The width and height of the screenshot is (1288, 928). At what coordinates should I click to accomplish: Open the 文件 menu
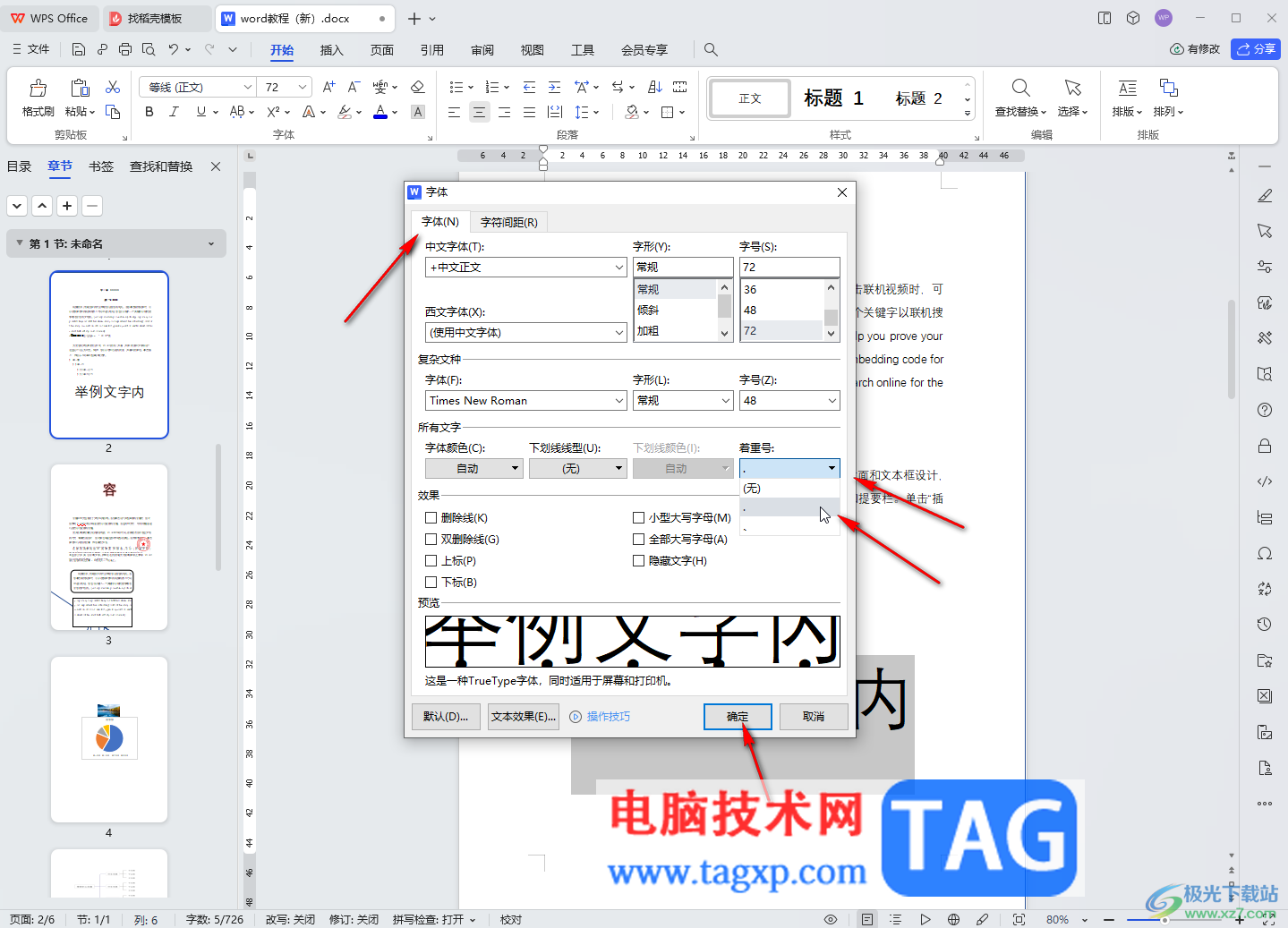[x=30, y=49]
